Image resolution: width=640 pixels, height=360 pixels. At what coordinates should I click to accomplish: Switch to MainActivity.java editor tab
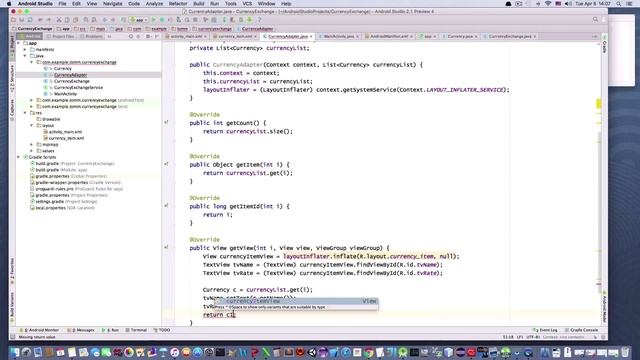coord(338,36)
